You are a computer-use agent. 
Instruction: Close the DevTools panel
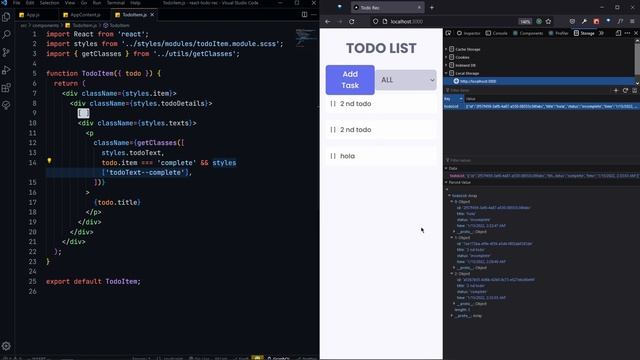[636, 33]
